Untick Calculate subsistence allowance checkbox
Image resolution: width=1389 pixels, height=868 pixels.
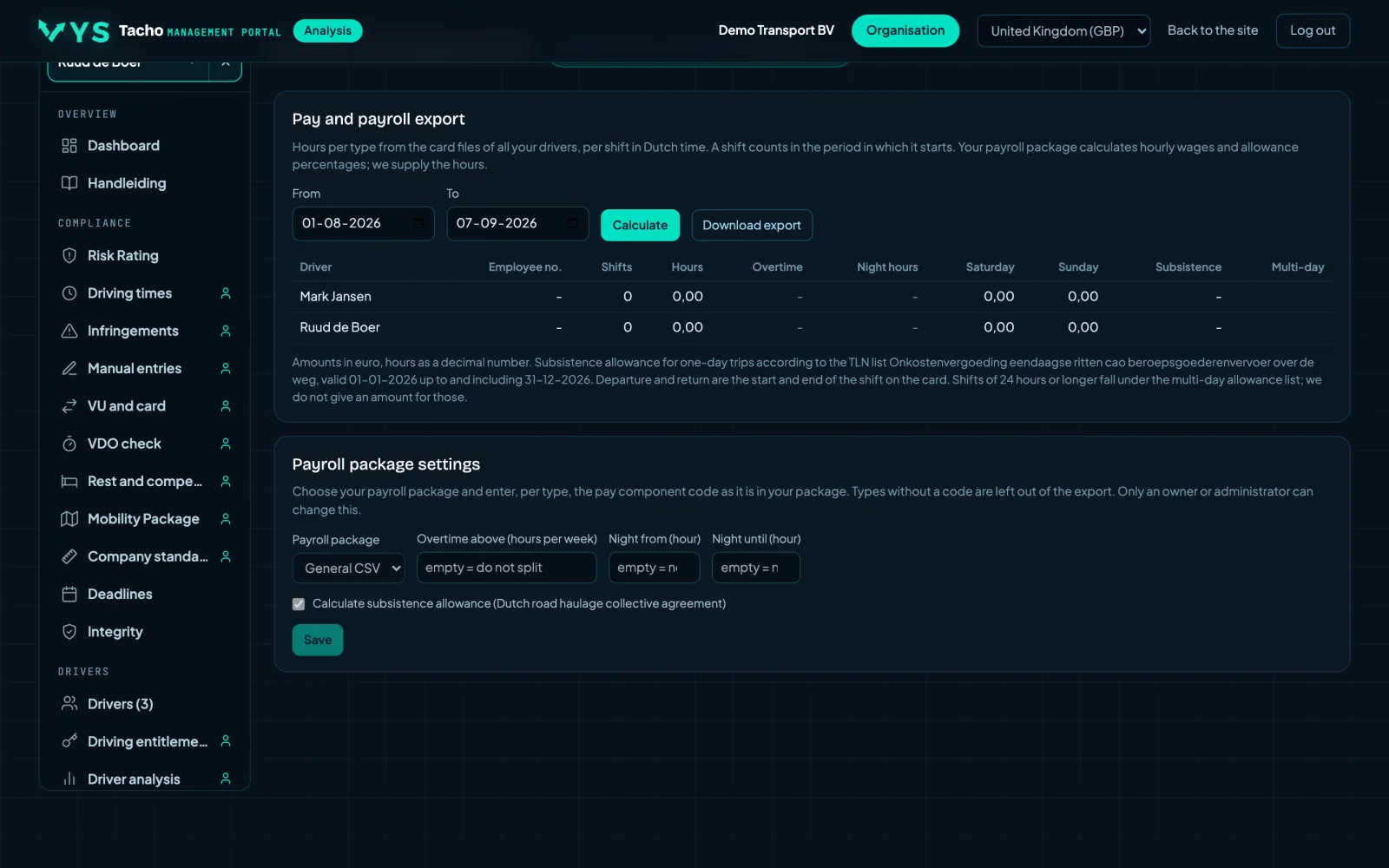coord(299,604)
